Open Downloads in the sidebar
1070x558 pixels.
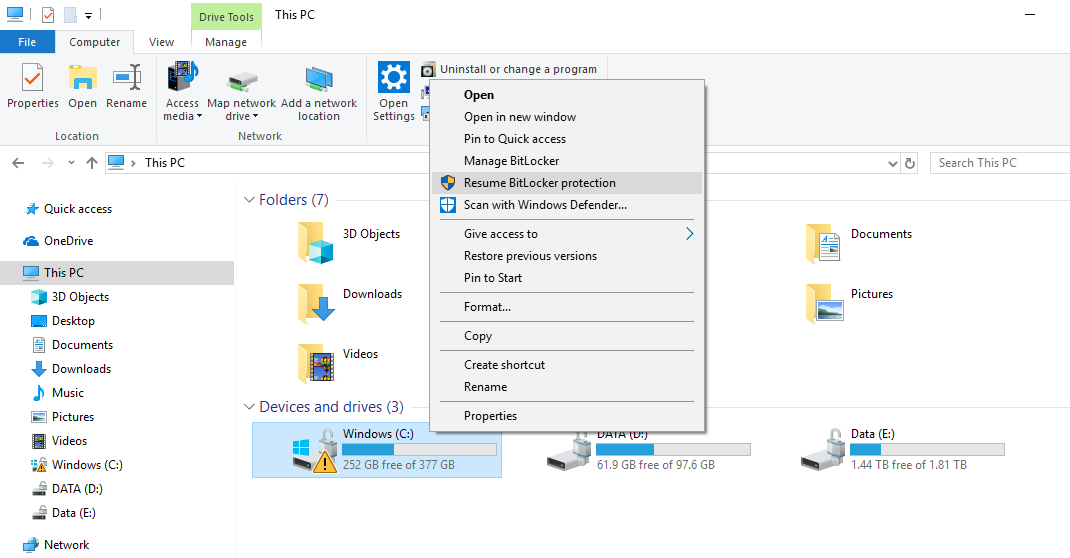81,369
